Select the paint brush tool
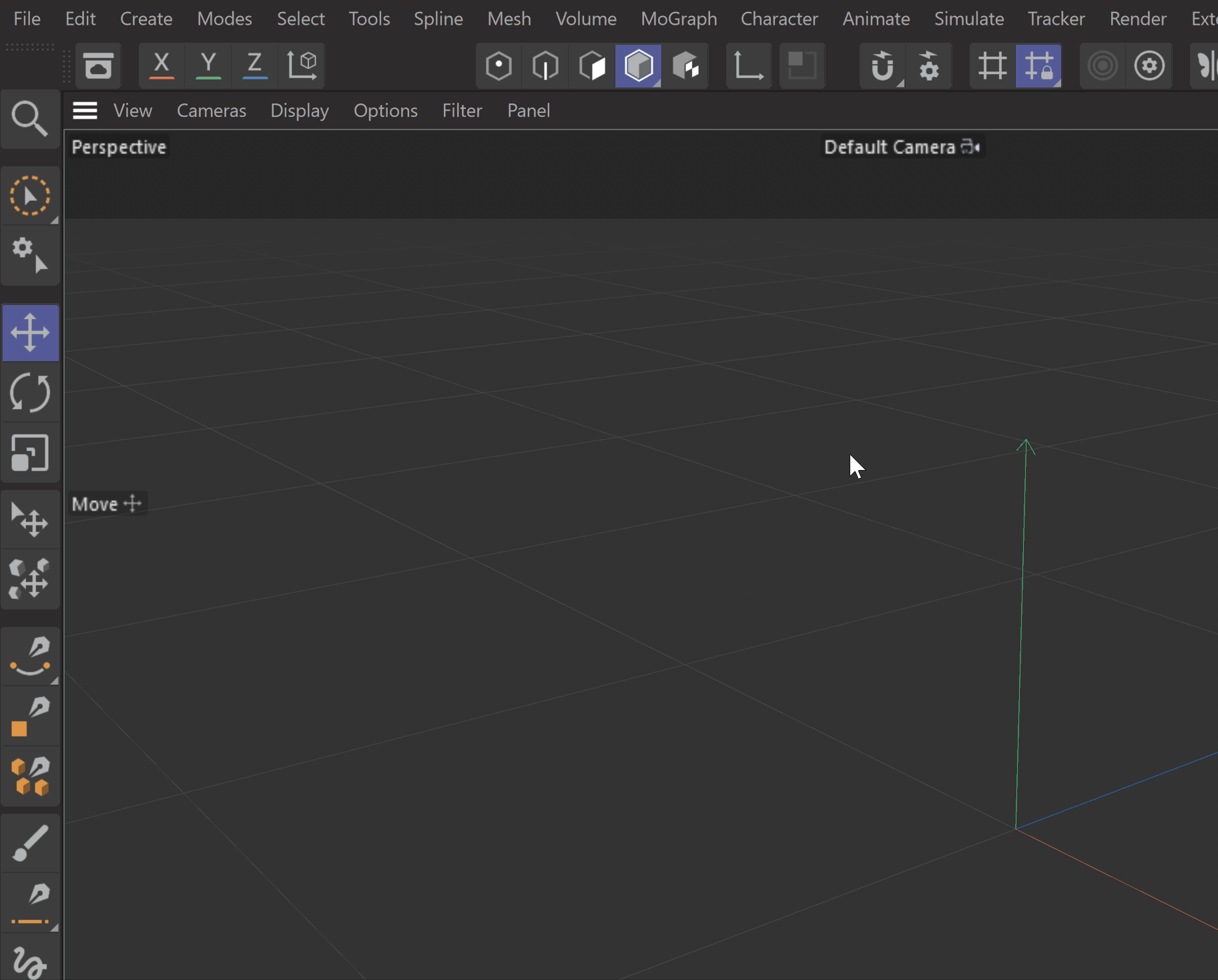This screenshot has width=1218, height=980. tap(30, 843)
